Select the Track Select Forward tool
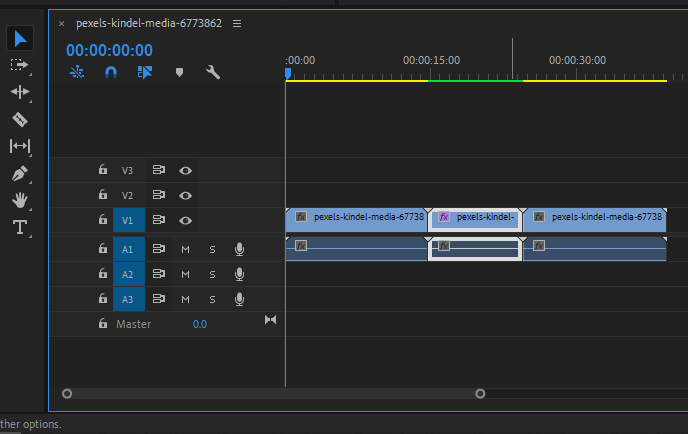Viewport: 688px width, 434px height. pos(19,65)
